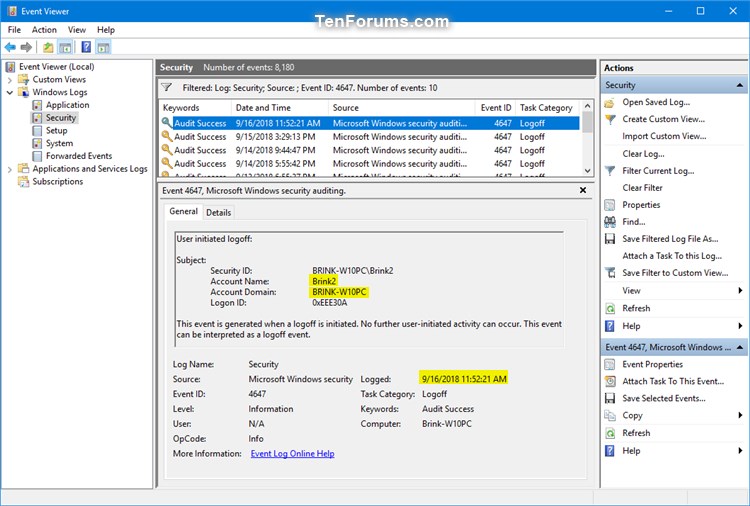Screen dimensions: 750x506
Task: Click Clear Filter in Actions pane
Action: [x=642, y=188]
